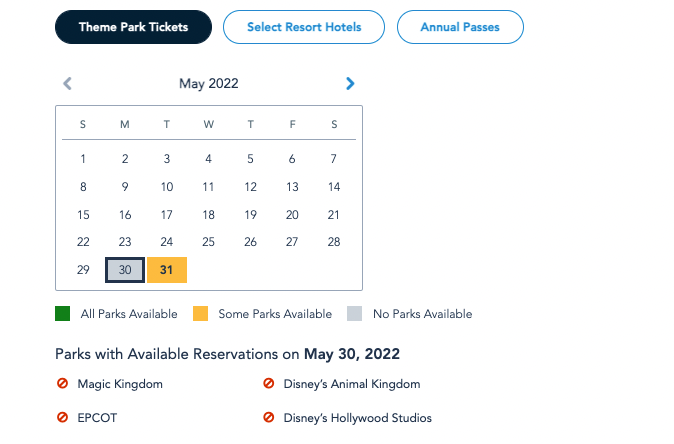Switch to Select Resort Hotels tab

pyautogui.click(x=304, y=27)
